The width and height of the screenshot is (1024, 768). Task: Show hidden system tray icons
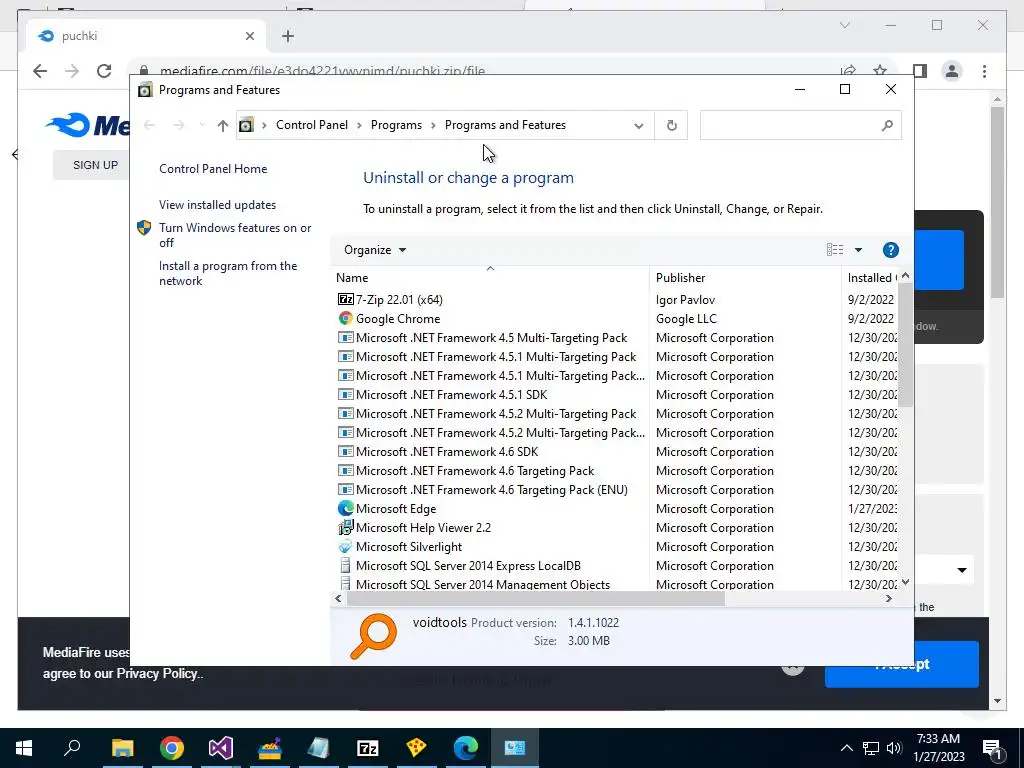(x=846, y=748)
